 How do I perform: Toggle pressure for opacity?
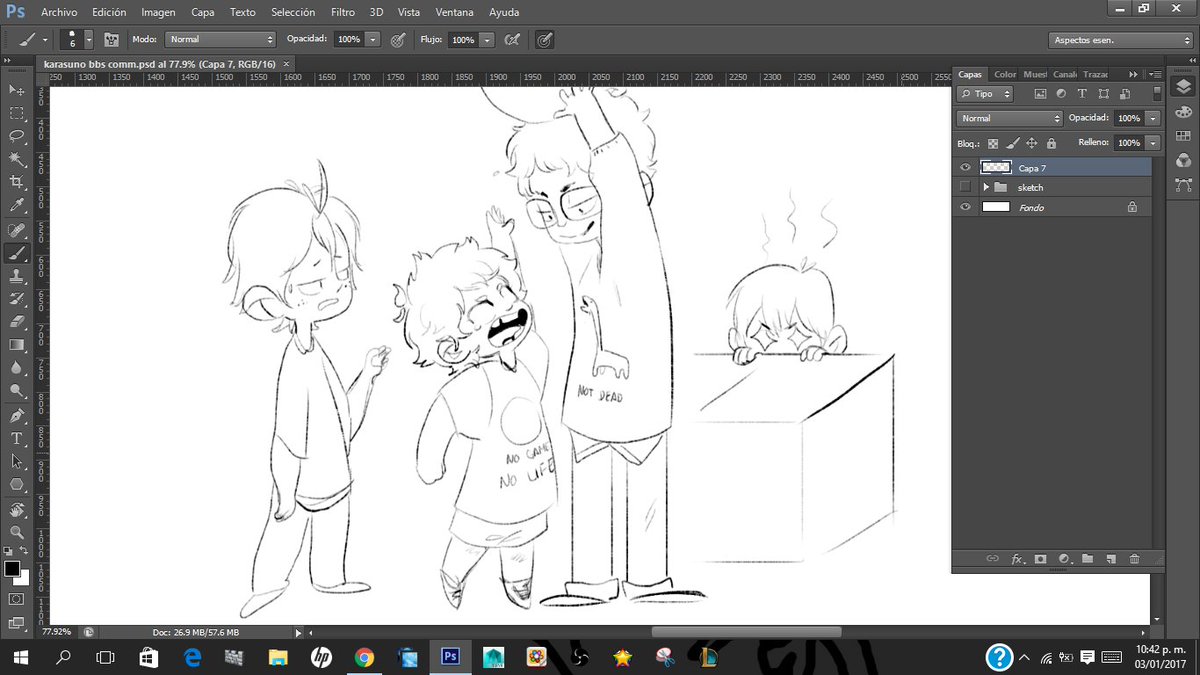click(397, 40)
